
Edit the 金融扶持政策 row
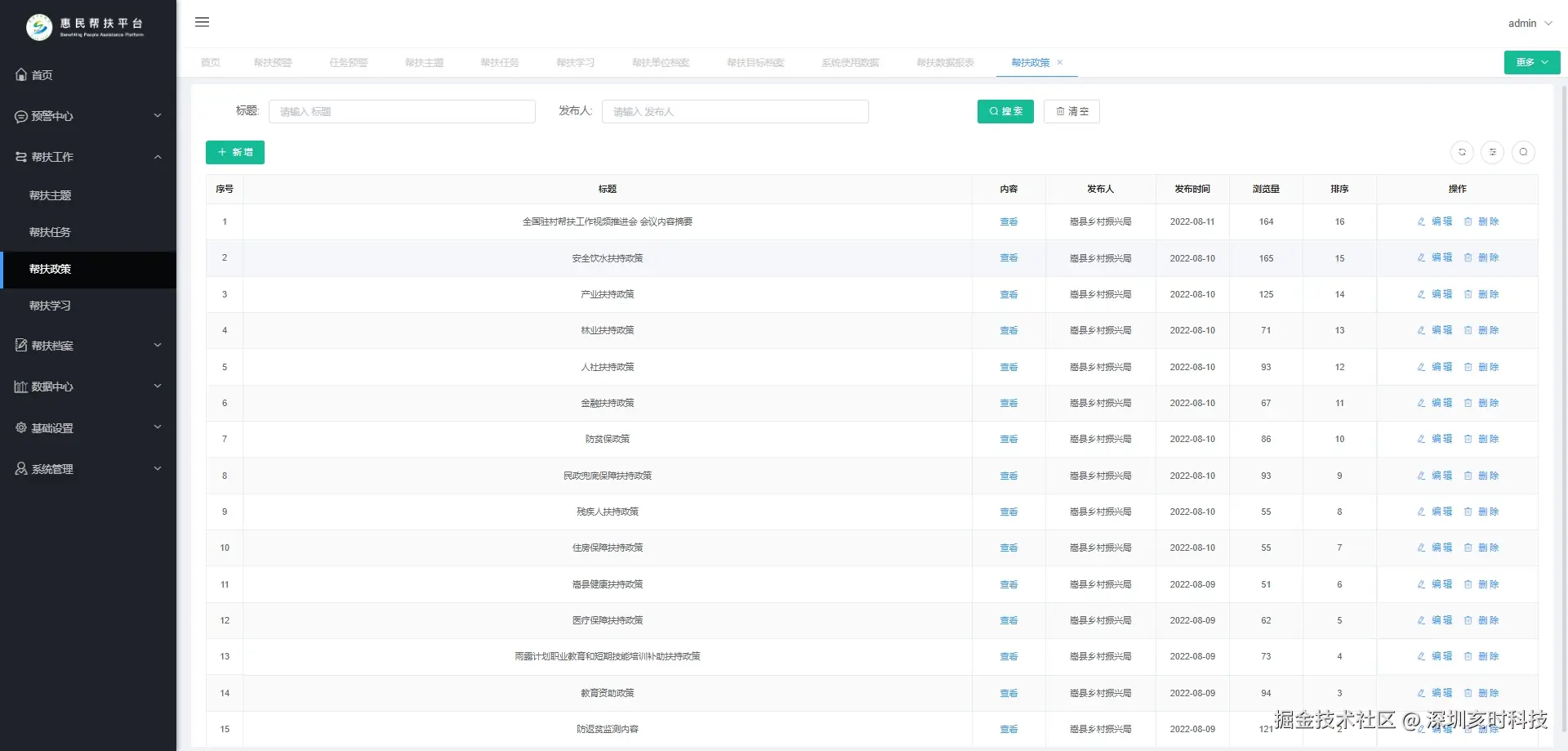[1435, 403]
